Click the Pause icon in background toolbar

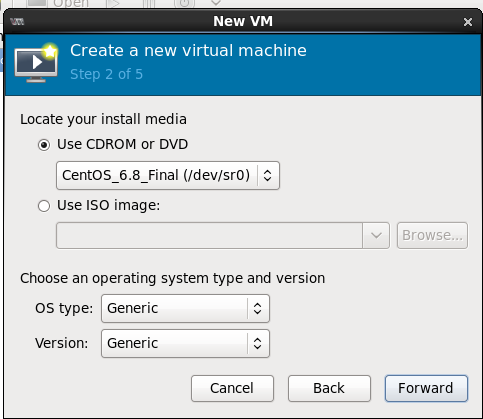tap(149, 4)
